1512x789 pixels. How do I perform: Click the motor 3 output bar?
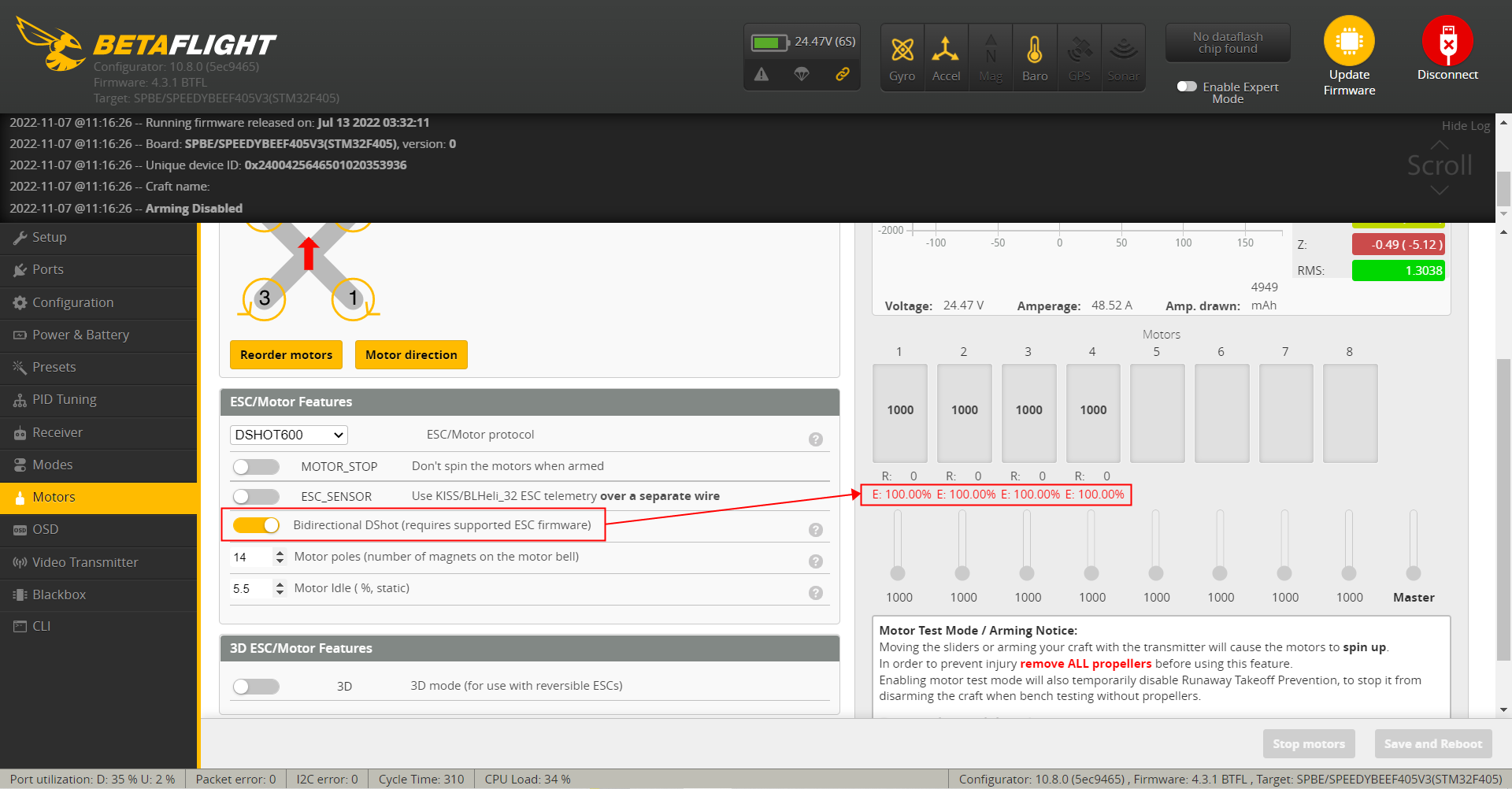1028,413
